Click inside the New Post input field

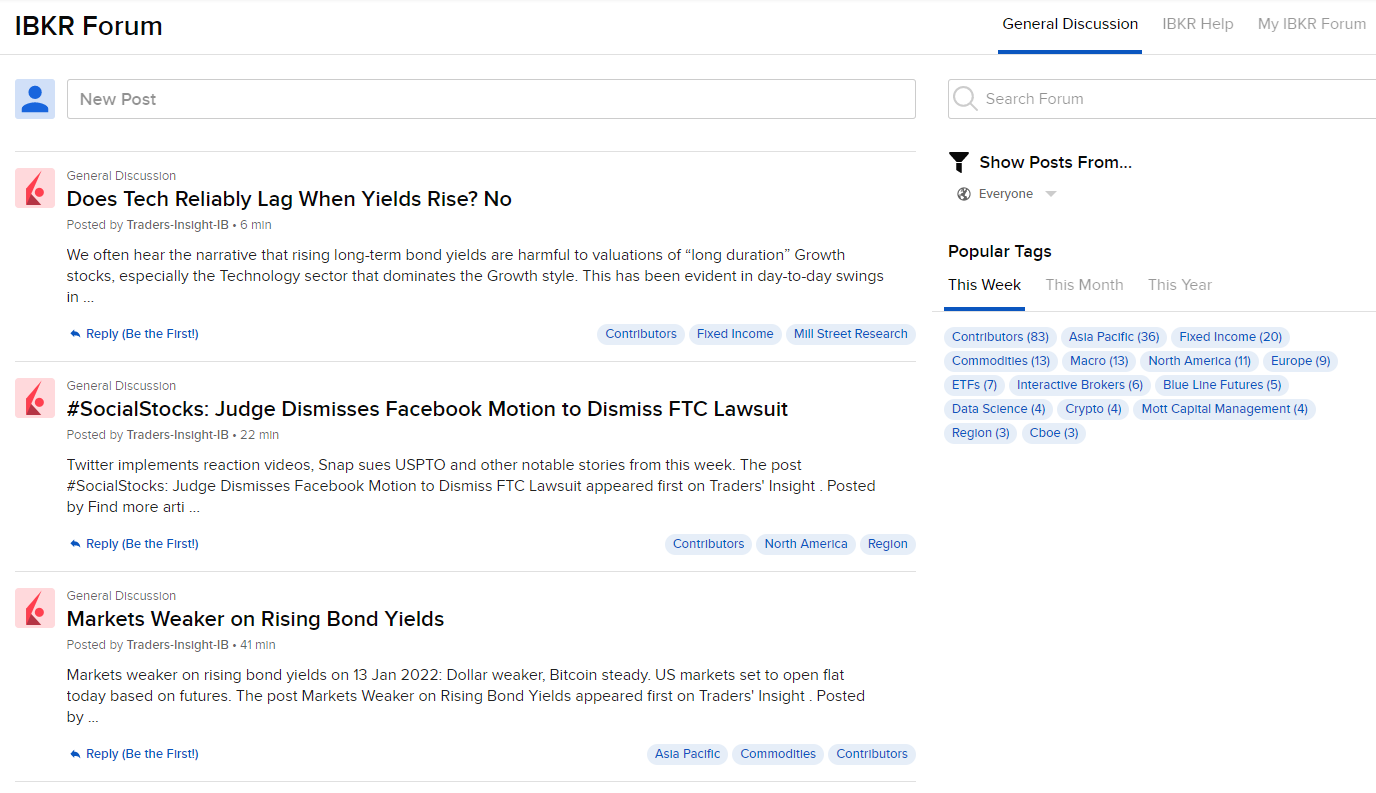point(490,98)
